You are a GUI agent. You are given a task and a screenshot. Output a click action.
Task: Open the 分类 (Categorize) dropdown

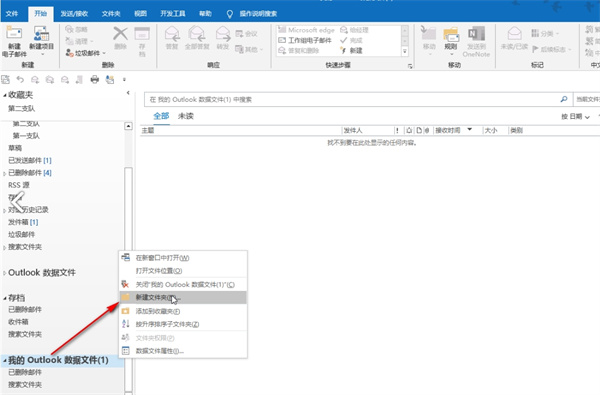(545, 34)
